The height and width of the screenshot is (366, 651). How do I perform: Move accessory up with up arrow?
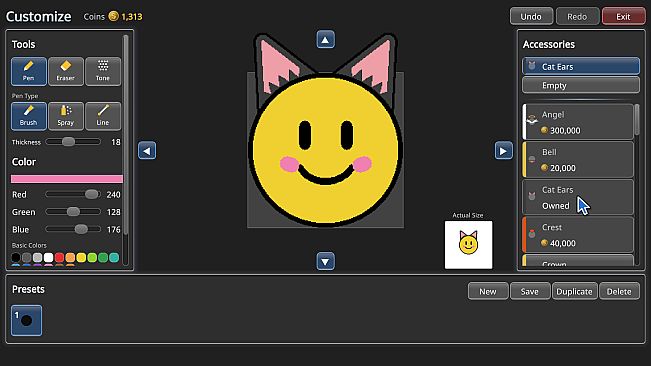326,40
